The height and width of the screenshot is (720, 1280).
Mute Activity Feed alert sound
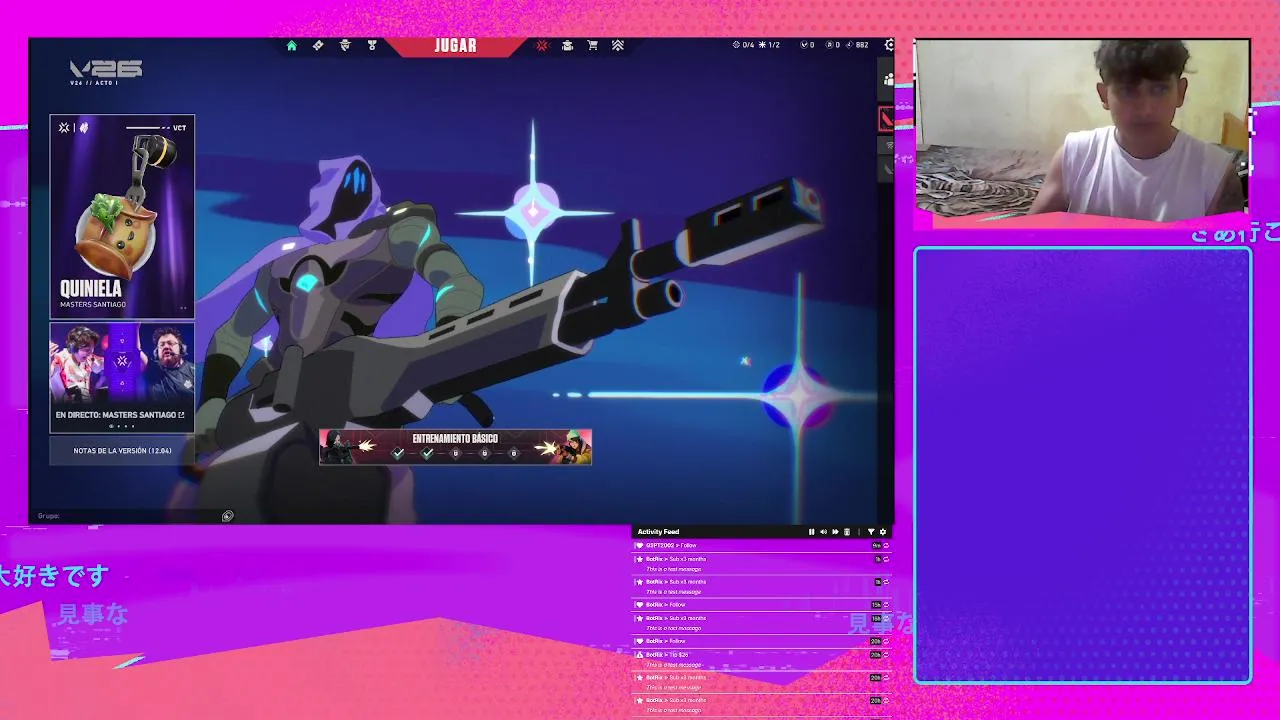[x=823, y=532]
